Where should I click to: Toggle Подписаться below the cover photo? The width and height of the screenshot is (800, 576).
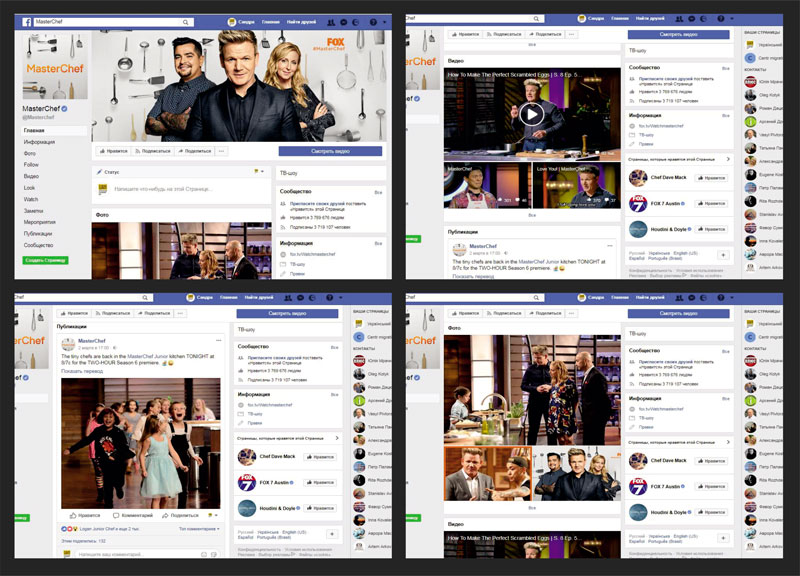pos(152,151)
